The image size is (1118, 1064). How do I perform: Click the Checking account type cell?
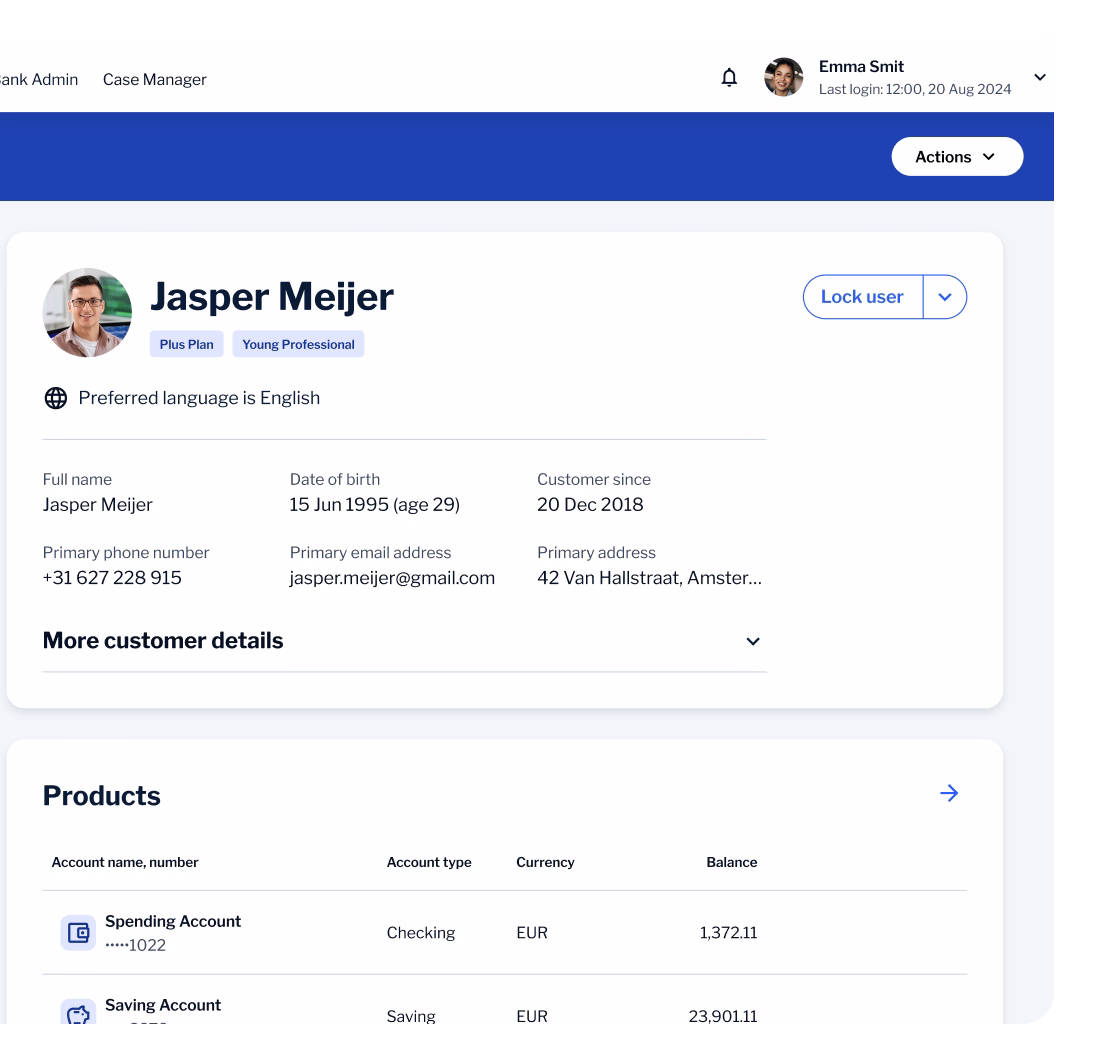421,933
